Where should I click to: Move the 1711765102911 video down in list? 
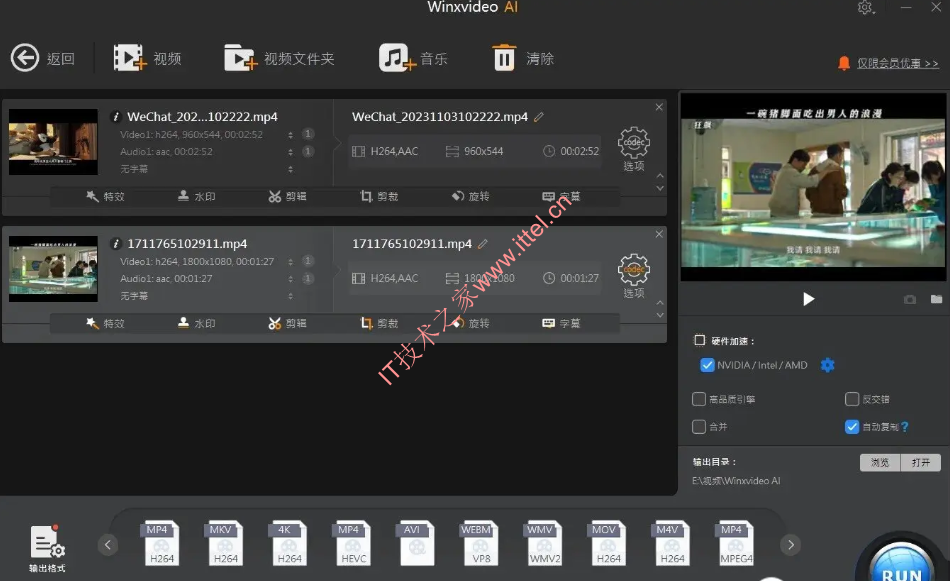click(660, 315)
